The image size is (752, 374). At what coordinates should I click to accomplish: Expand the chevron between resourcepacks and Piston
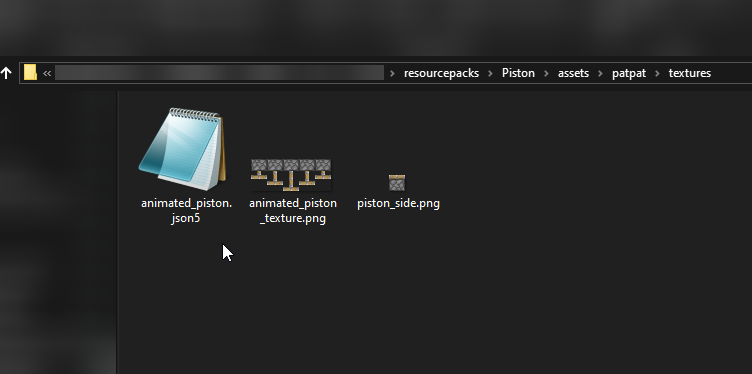click(491, 73)
